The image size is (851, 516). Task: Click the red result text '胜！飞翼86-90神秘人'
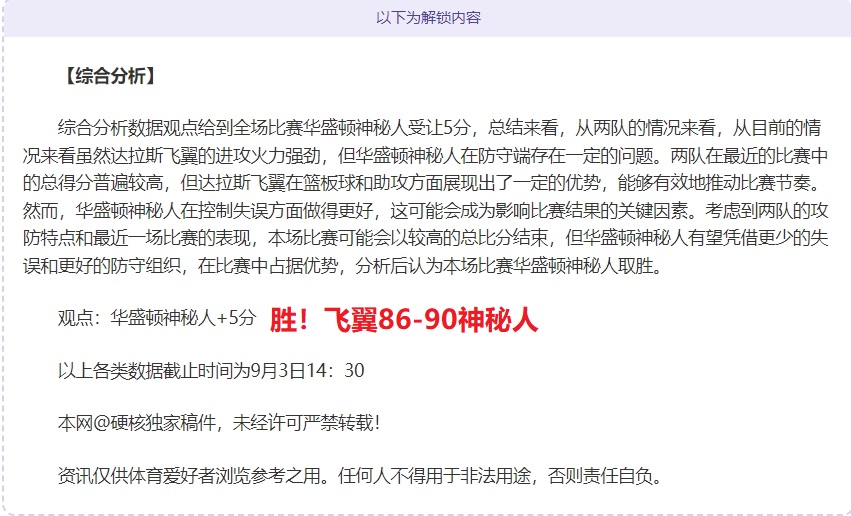[404, 320]
